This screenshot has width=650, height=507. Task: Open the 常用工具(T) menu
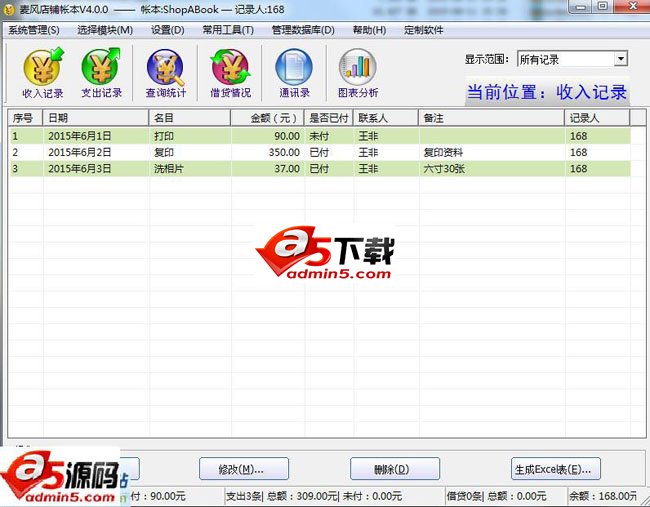228,30
